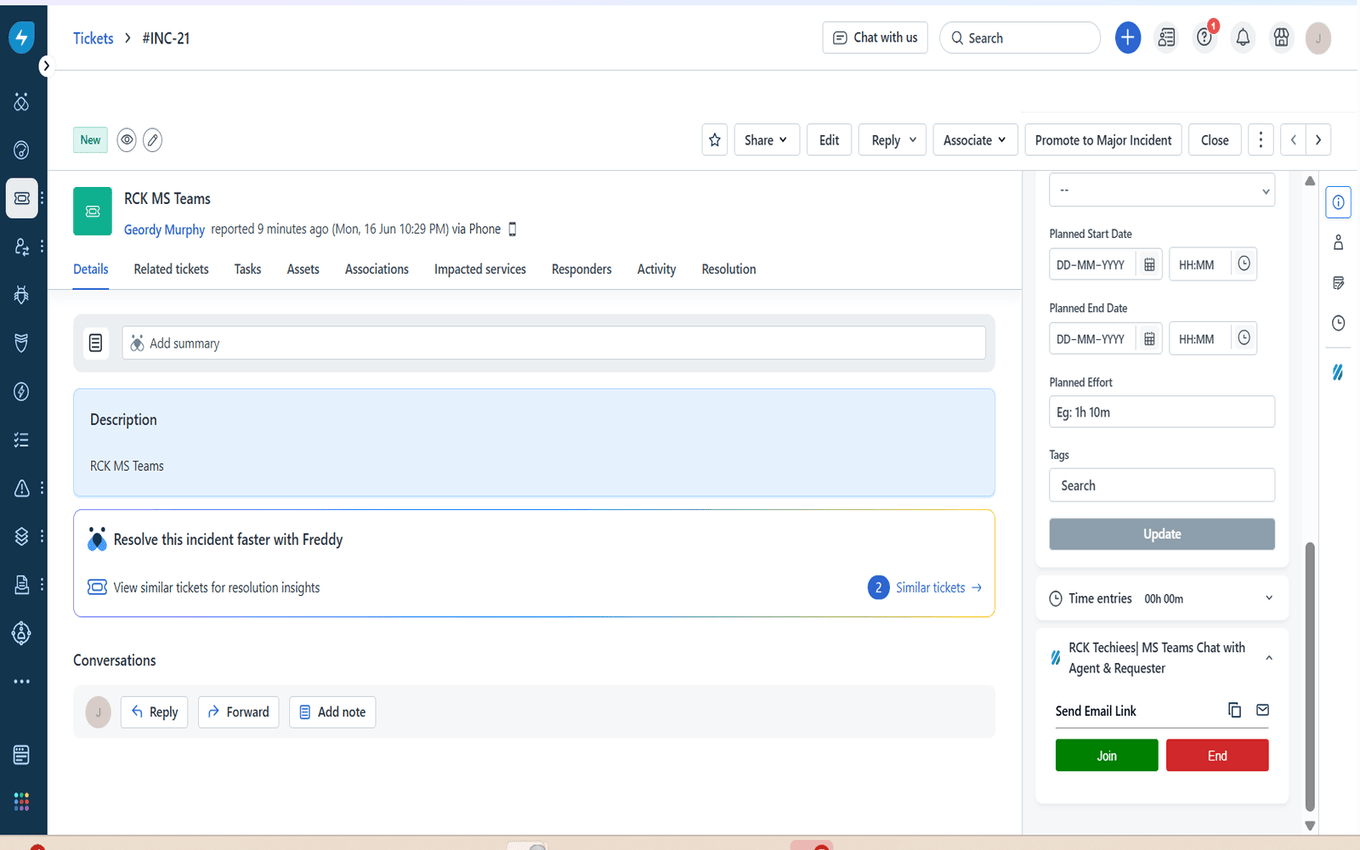
Task: Click the red End button
Action: (x=1217, y=755)
